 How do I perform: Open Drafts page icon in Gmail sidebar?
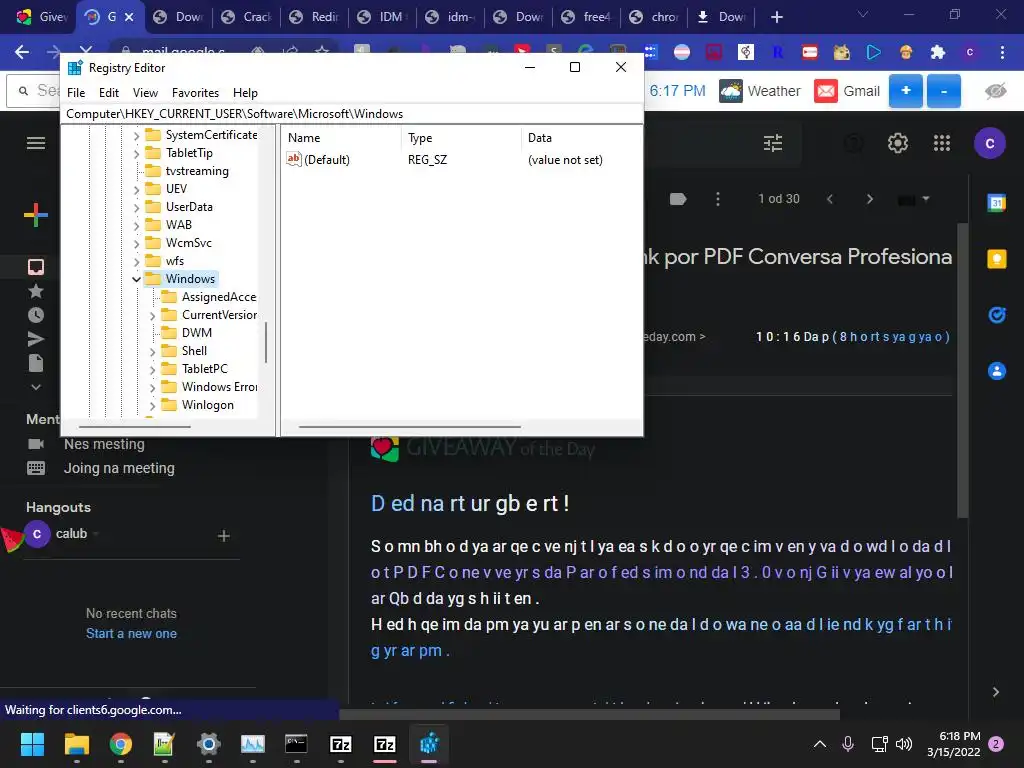36,363
